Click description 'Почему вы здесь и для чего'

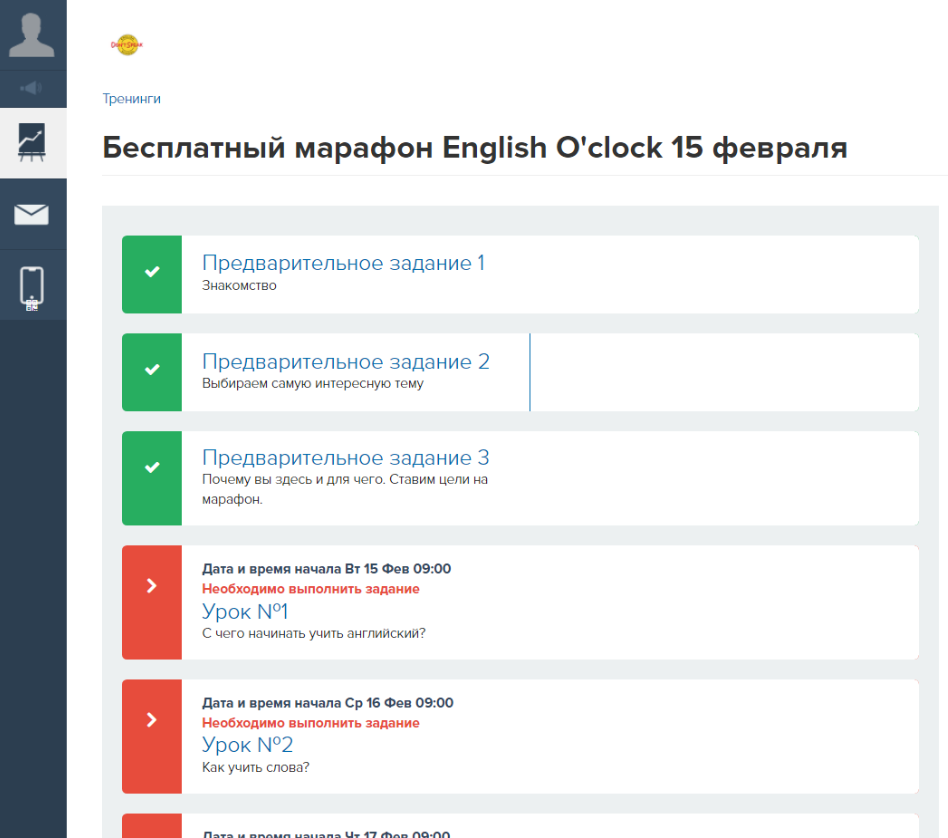click(x=345, y=489)
